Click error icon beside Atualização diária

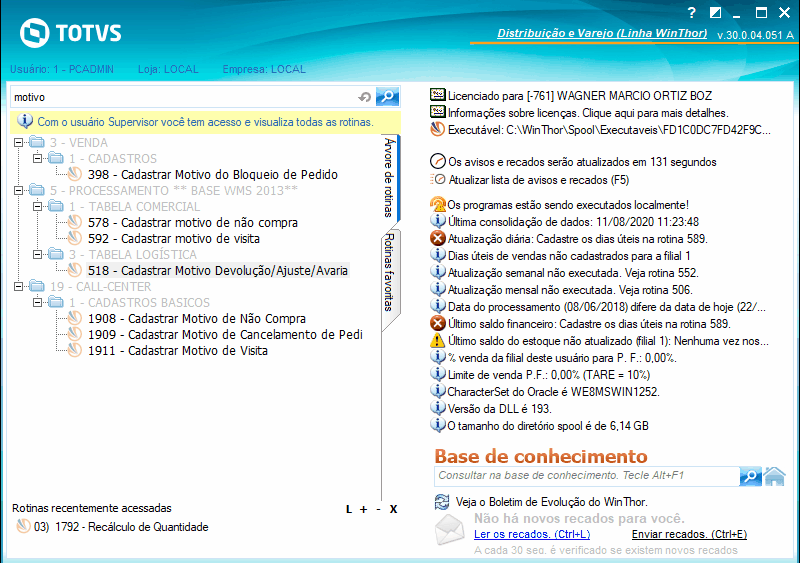[x=438, y=238]
